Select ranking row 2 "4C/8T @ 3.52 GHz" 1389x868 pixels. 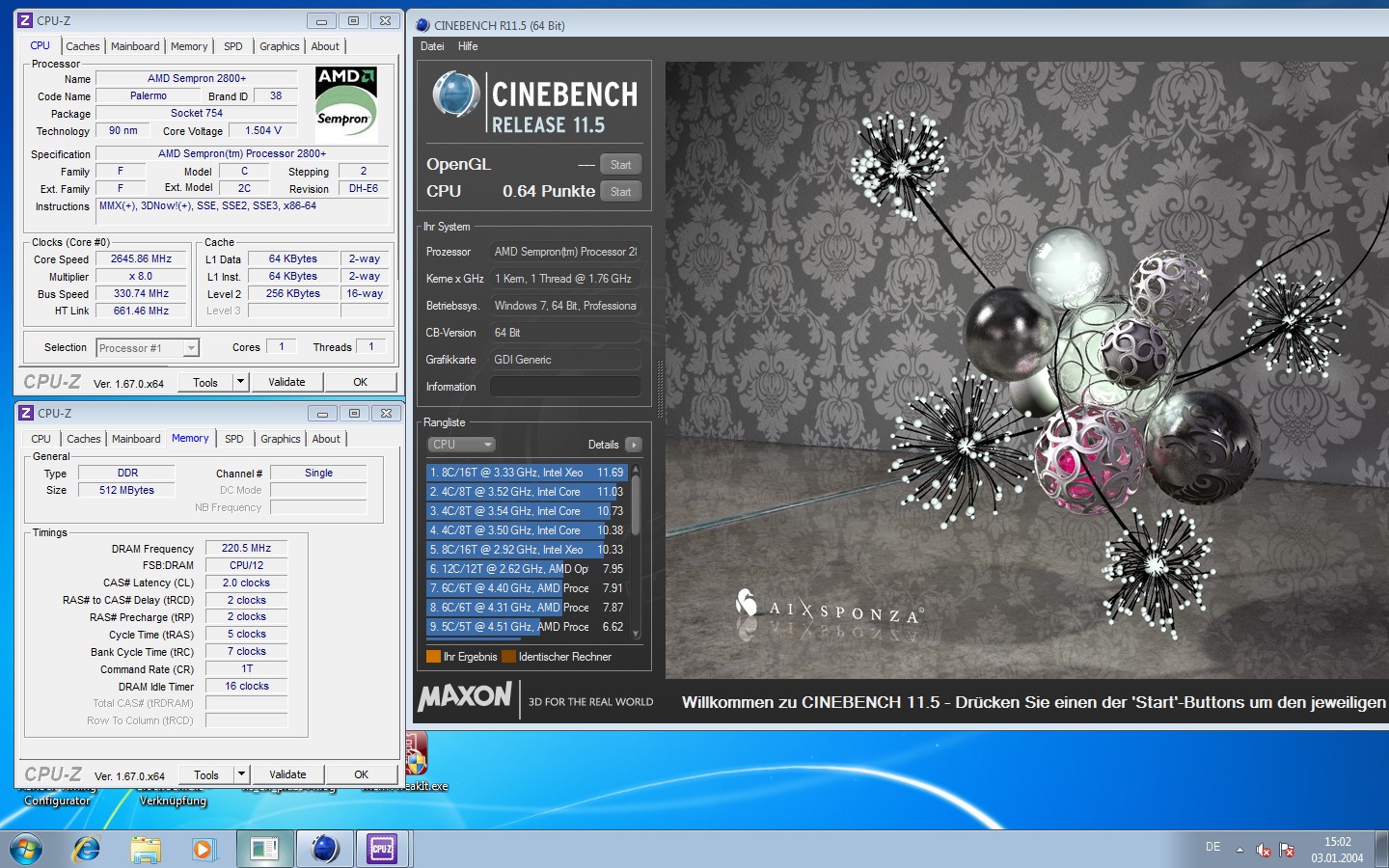point(527,492)
